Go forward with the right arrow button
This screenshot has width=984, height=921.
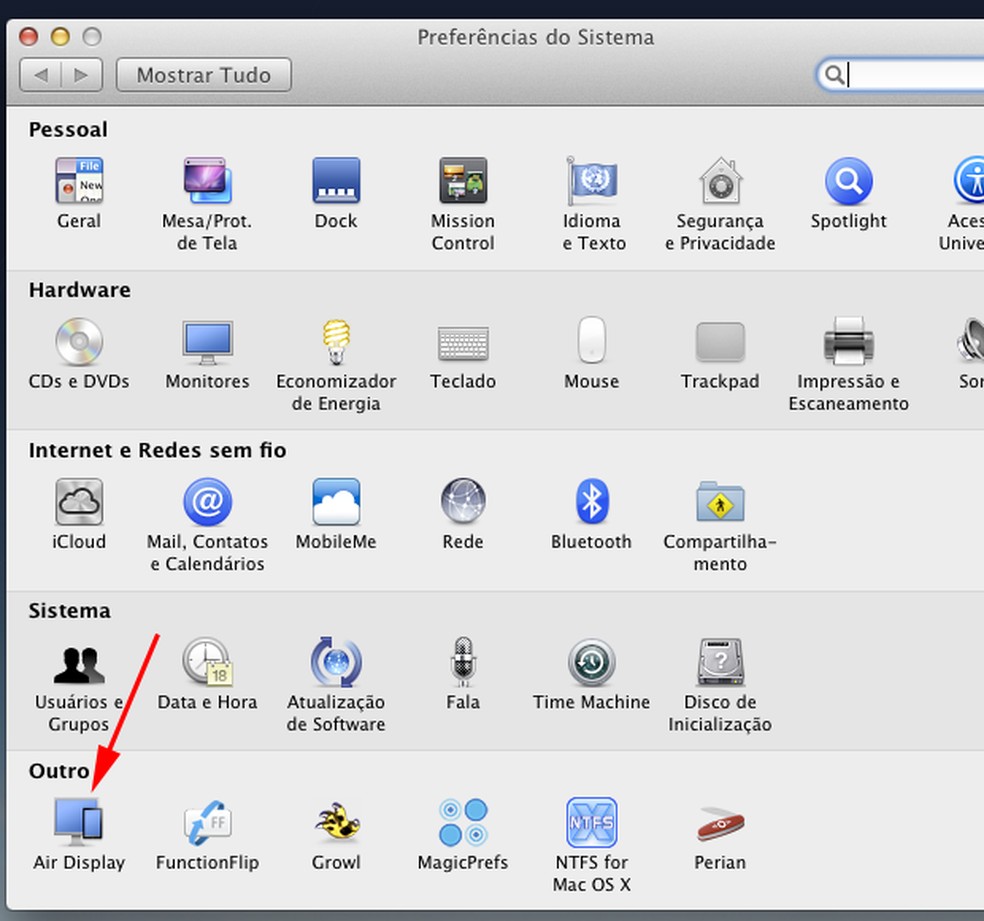(x=82, y=75)
